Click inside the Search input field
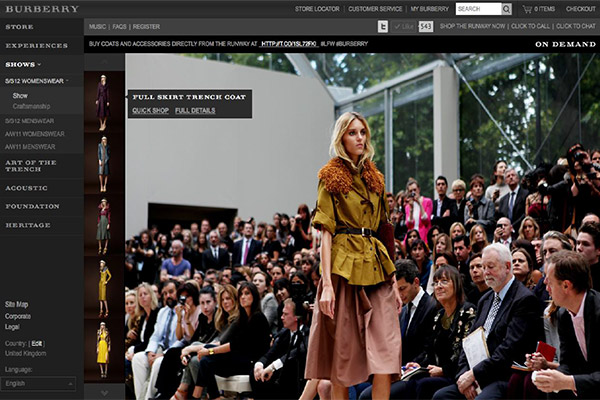Image resolution: width=600 pixels, height=400 pixels. (x=478, y=9)
